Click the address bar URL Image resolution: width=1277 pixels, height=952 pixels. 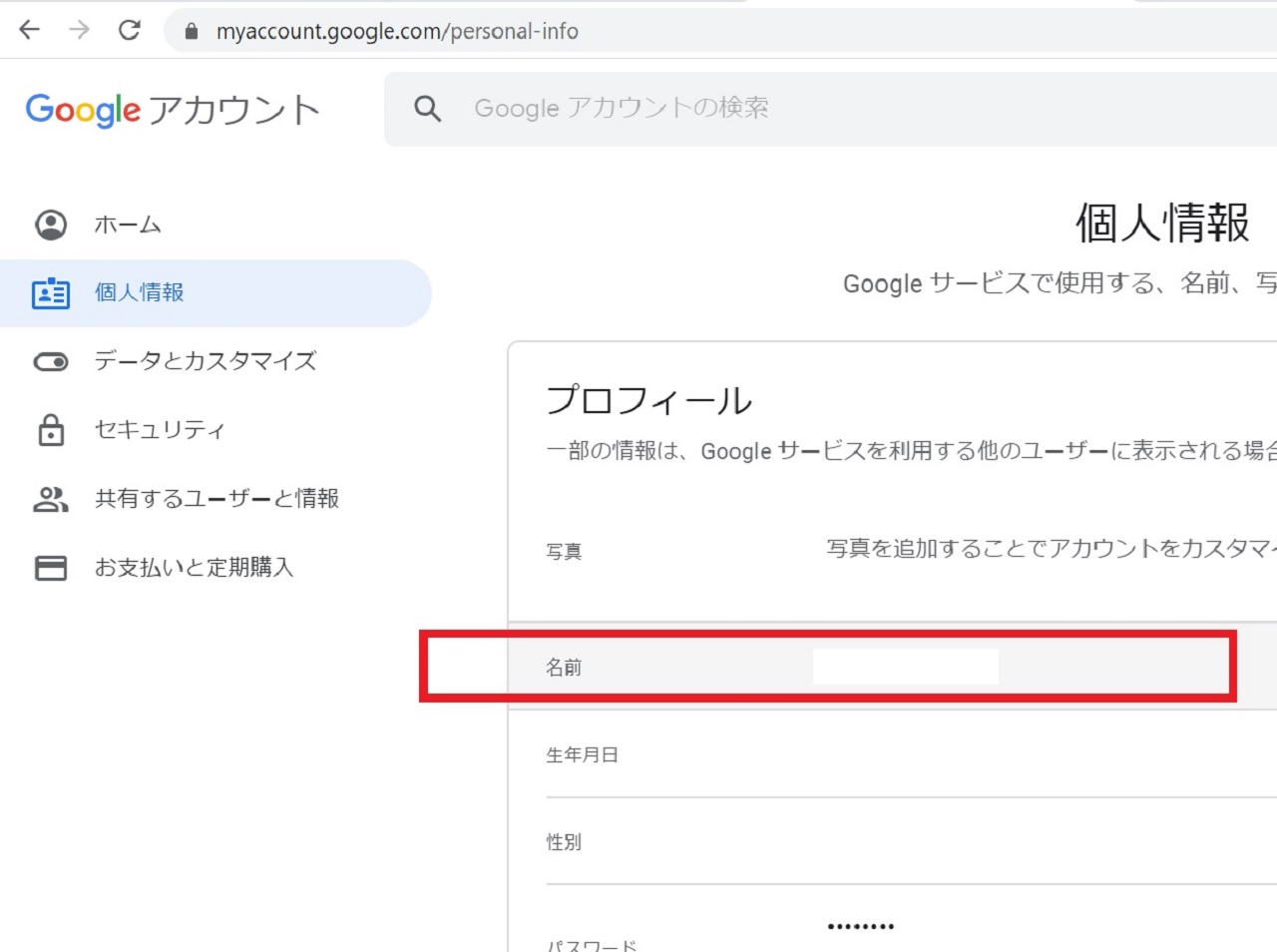coord(397,32)
